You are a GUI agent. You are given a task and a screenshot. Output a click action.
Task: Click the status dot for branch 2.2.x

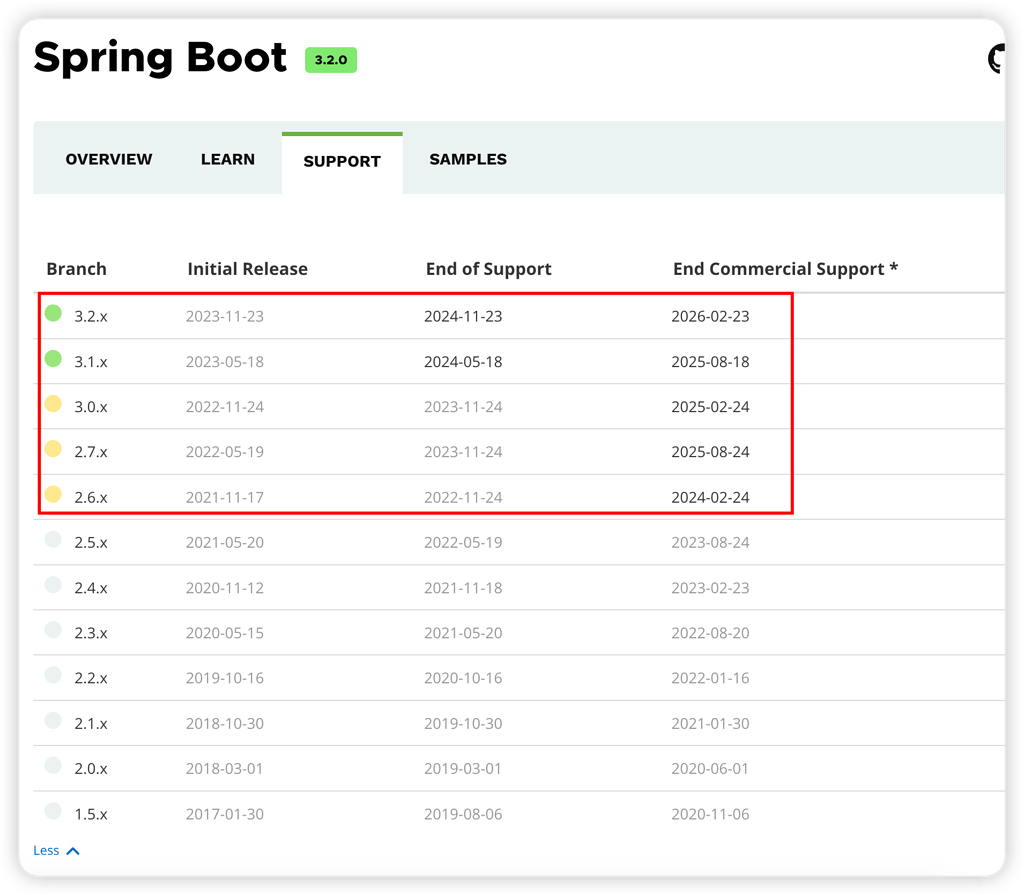(52, 675)
